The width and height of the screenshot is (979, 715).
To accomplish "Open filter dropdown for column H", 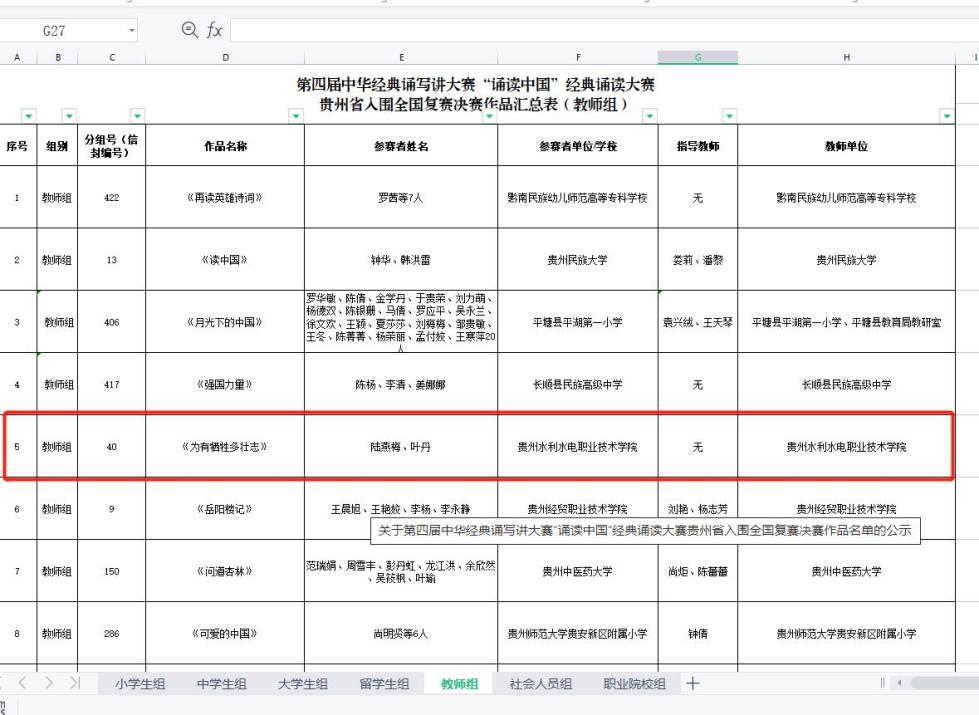I will (947, 116).
